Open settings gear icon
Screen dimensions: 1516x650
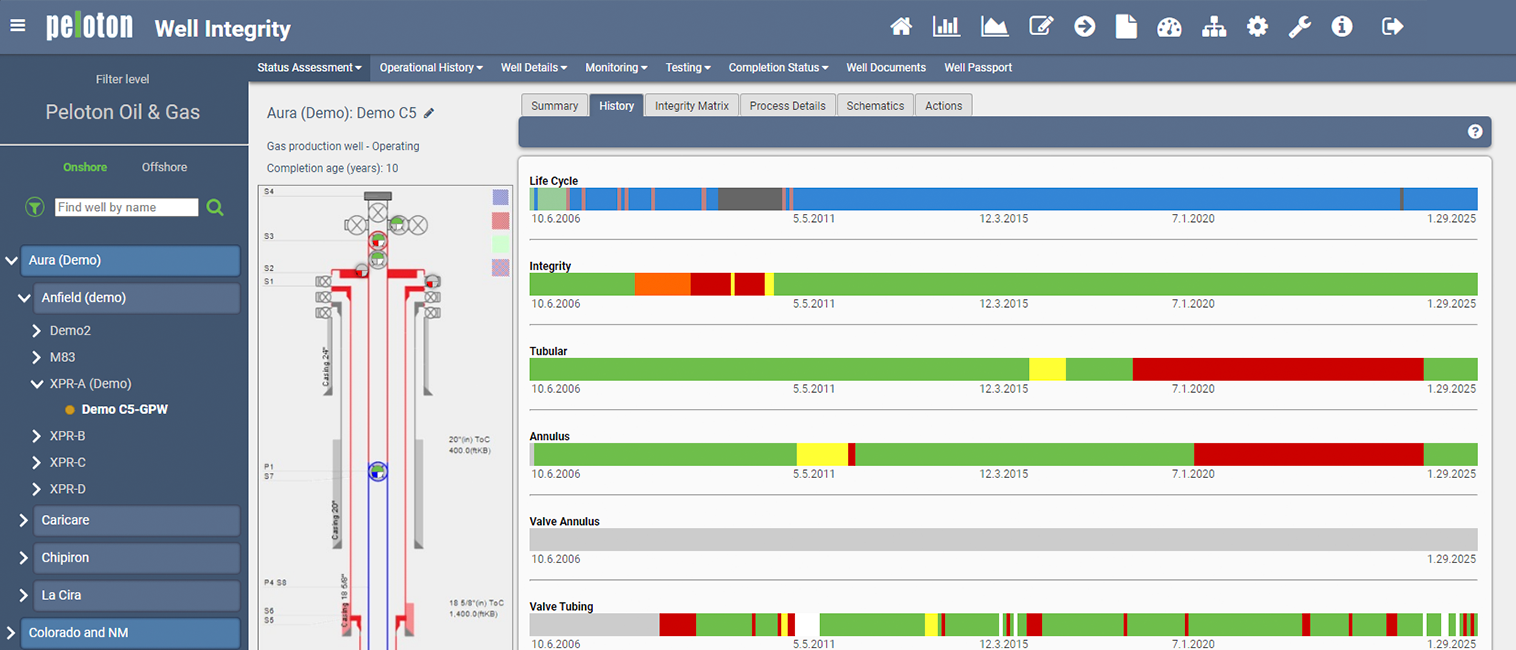click(1257, 27)
